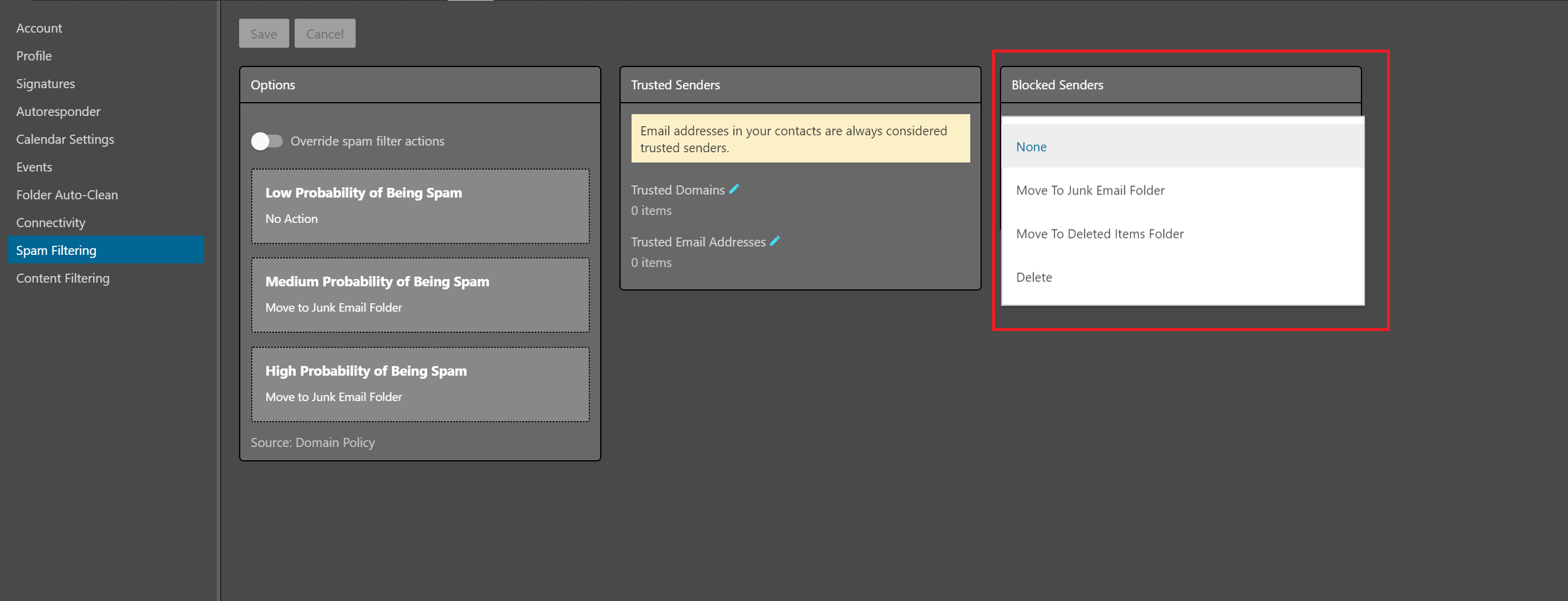Viewport: 1568px width, 601px height.
Task: Go to Profile in sidebar
Action: click(x=34, y=56)
